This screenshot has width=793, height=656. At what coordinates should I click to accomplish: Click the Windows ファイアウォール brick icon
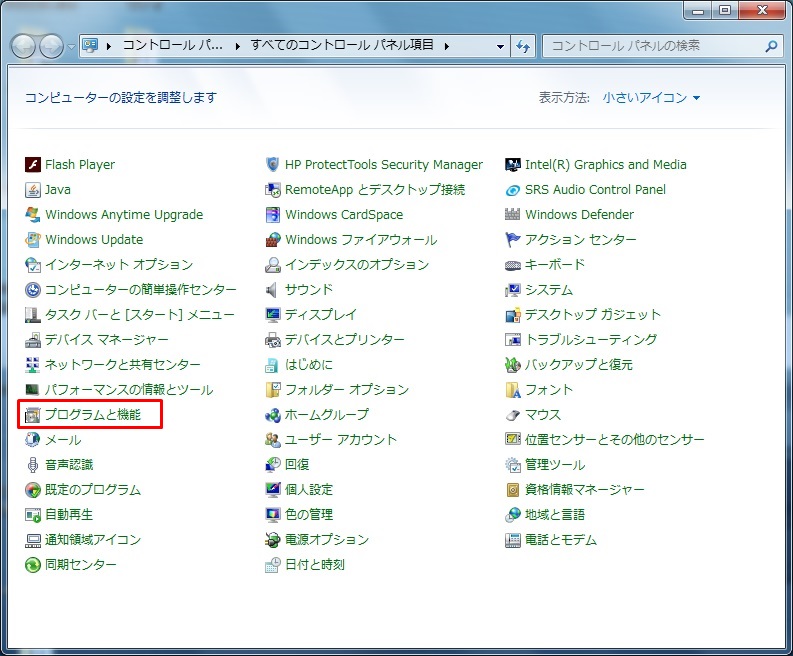pyautogui.click(x=273, y=239)
